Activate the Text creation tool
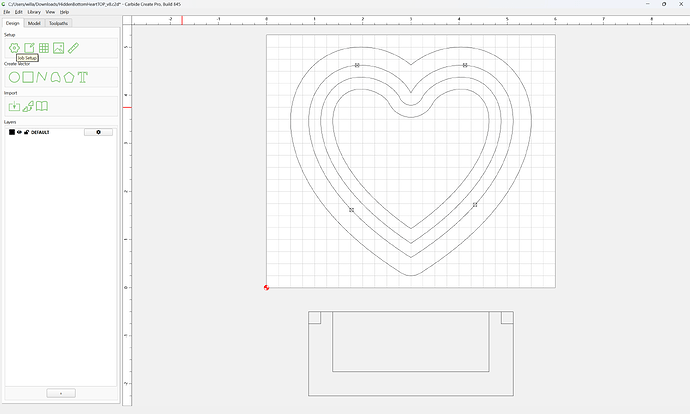The width and height of the screenshot is (690, 414). pyautogui.click(x=83, y=77)
